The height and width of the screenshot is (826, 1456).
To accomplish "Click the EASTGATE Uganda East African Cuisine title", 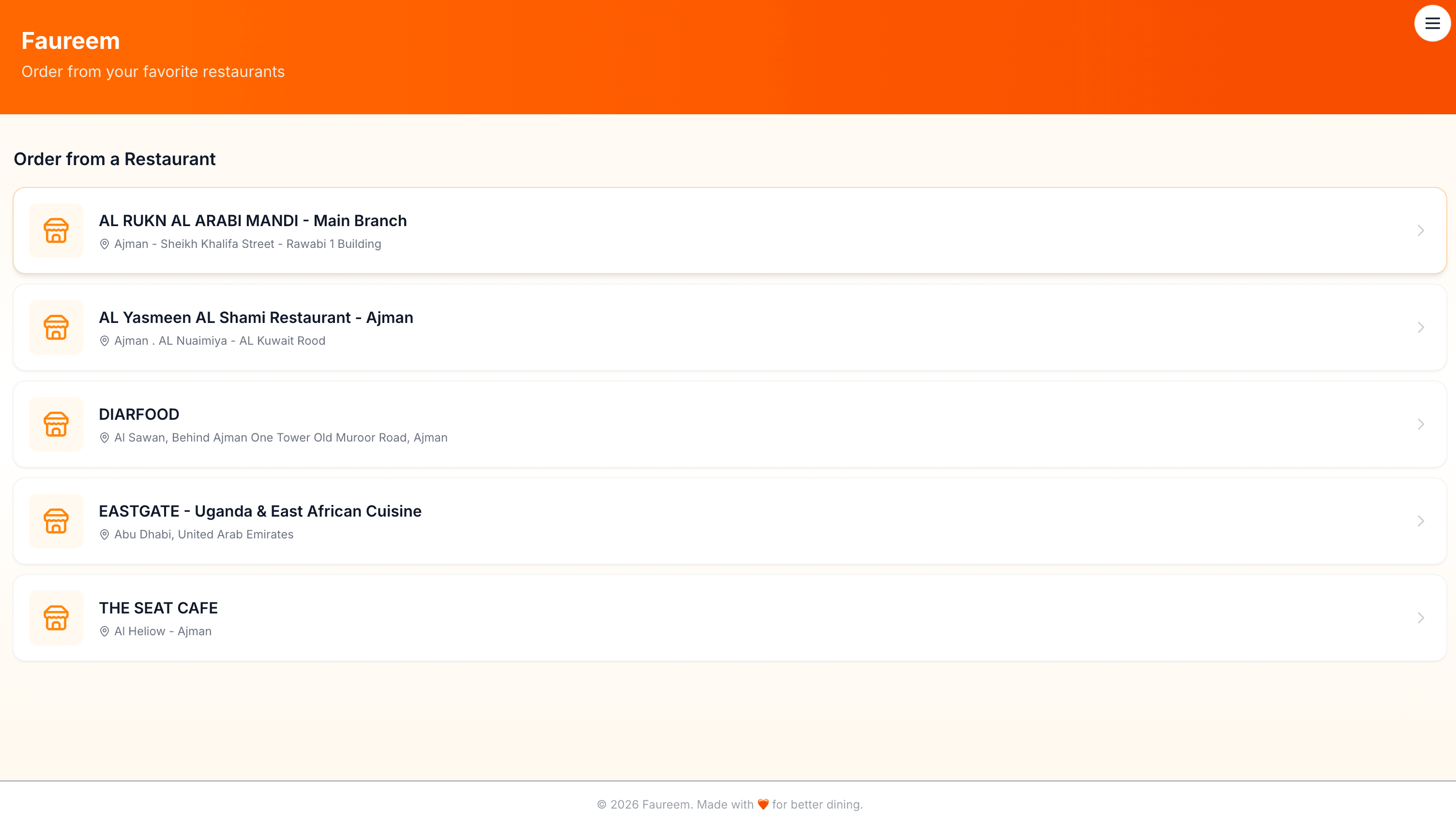I will pos(260,511).
